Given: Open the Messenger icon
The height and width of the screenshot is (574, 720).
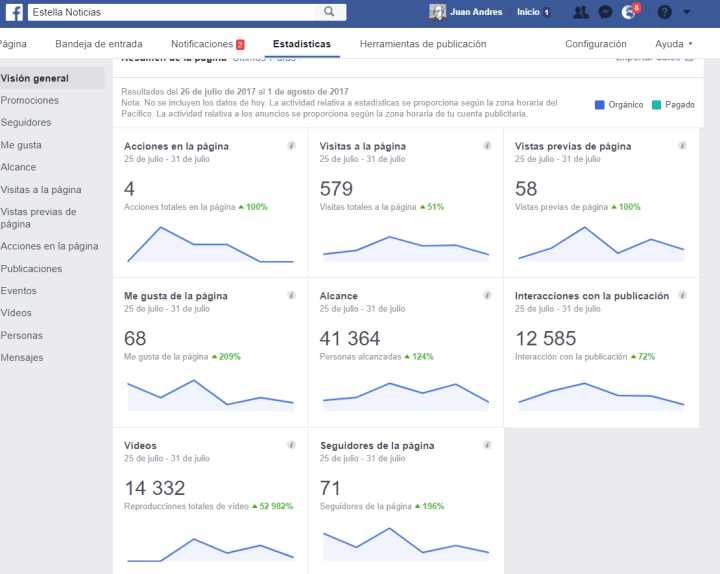Looking at the screenshot, I should click(605, 12).
